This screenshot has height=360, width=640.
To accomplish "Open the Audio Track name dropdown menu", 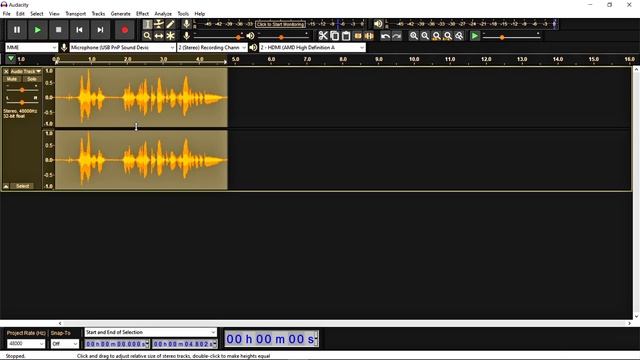I will [26, 71].
